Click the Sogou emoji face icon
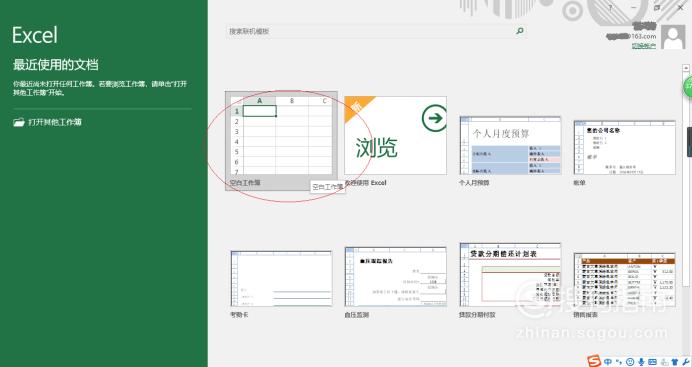692x367 pixels. 630,362
